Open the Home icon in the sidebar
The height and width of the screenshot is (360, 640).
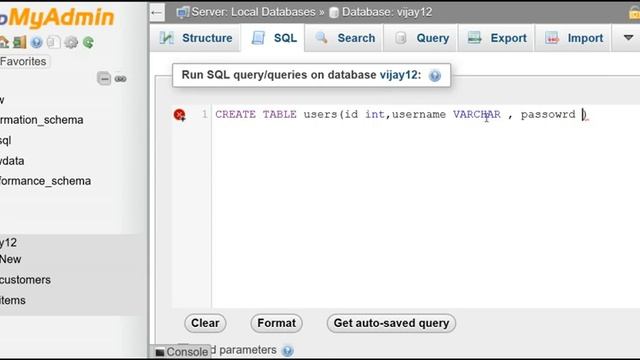pos(4,42)
